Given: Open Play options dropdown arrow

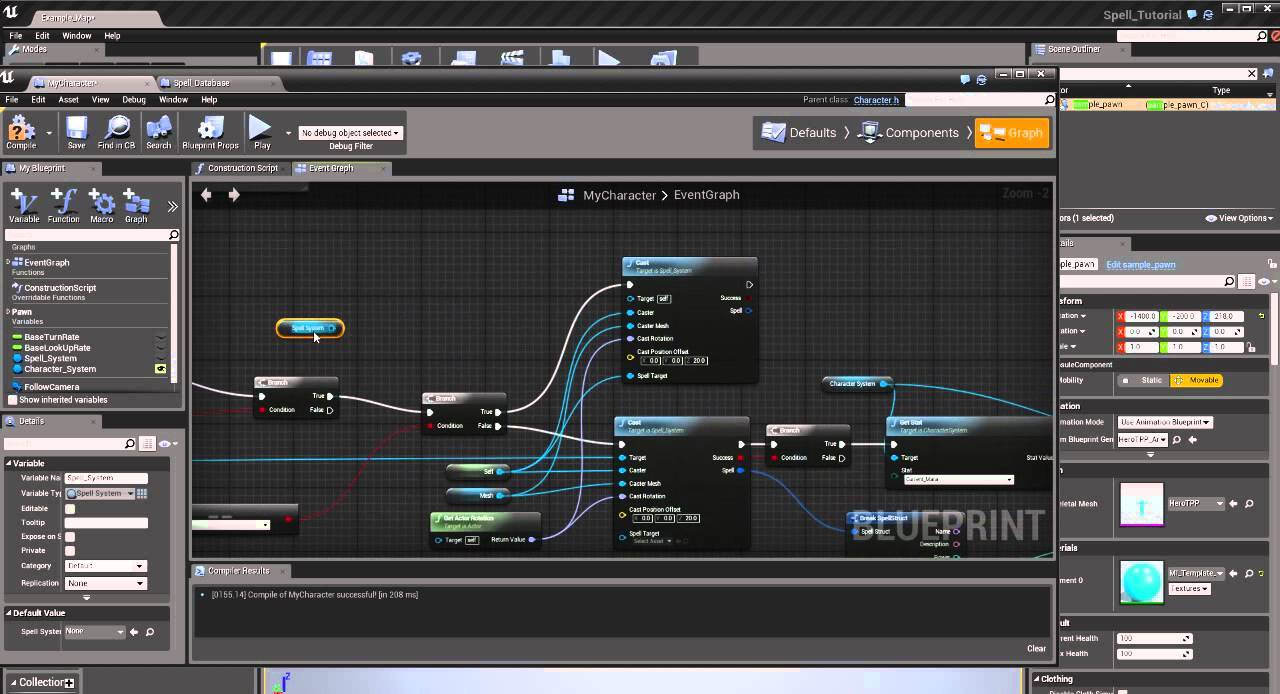Looking at the screenshot, I should tap(288, 133).
